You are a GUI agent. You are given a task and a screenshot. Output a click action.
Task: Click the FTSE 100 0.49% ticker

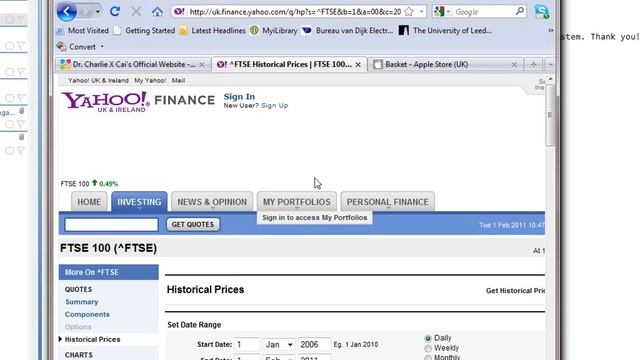[x=89, y=184]
